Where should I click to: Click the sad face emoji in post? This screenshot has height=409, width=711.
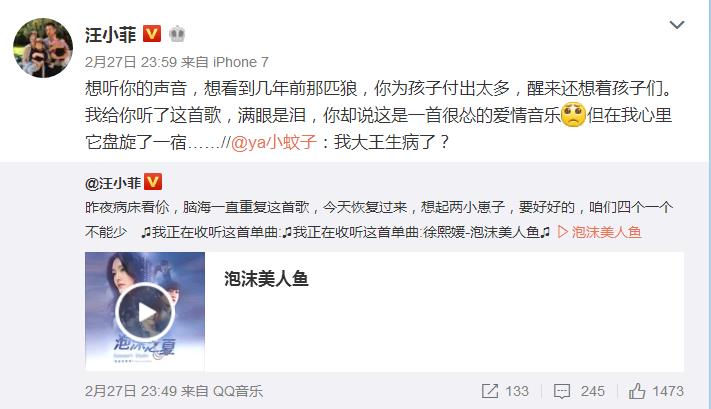pyautogui.click(x=573, y=115)
